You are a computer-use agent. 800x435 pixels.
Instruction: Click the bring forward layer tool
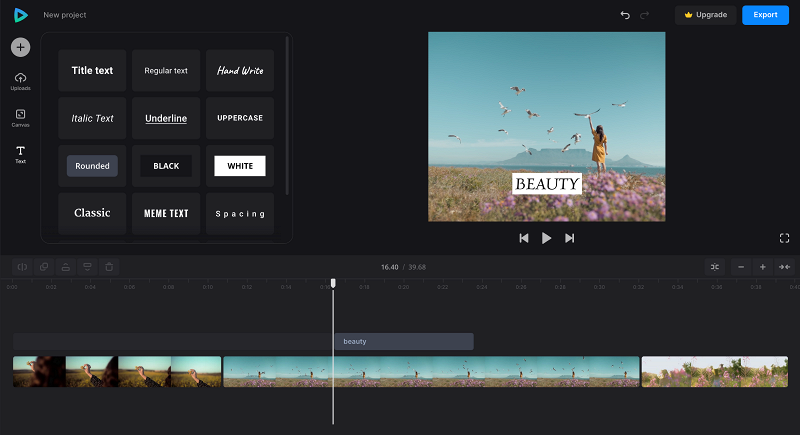[x=66, y=267]
